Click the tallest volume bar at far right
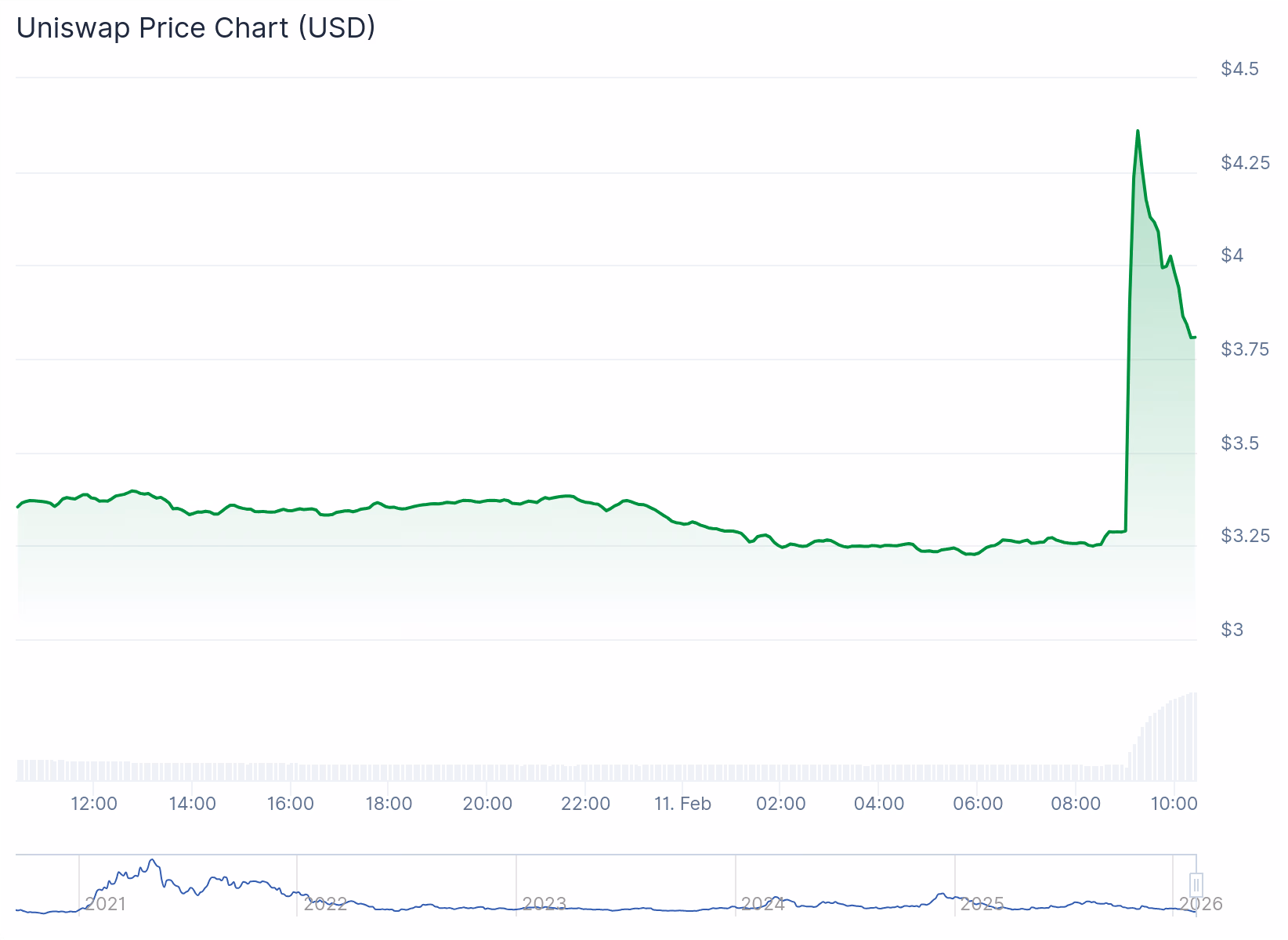The width and height of the screenshot is (1288, 940). coord(1194,736)
